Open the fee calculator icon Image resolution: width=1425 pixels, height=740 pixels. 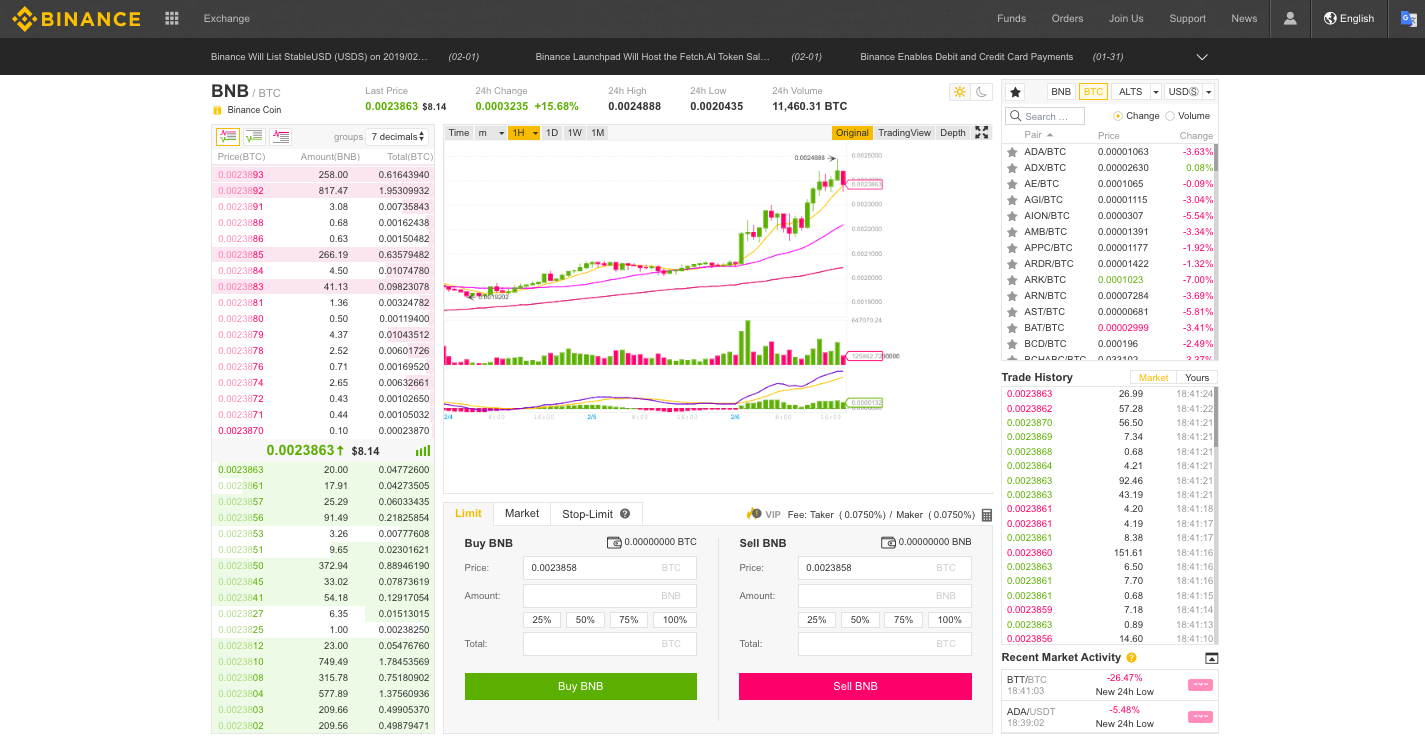[x=986, y=514]
